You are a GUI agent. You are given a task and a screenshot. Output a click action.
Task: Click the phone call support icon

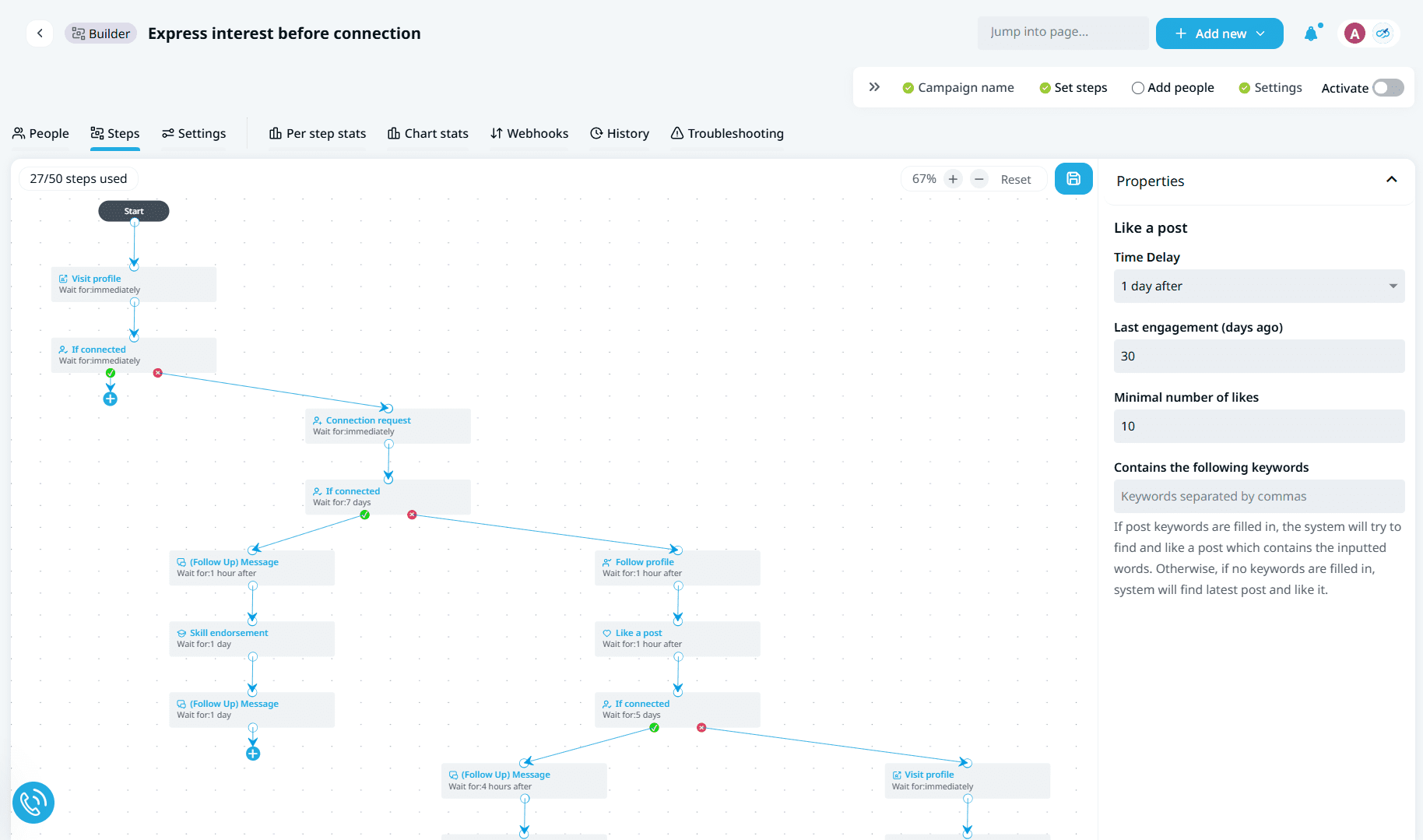tap(33, 802)
